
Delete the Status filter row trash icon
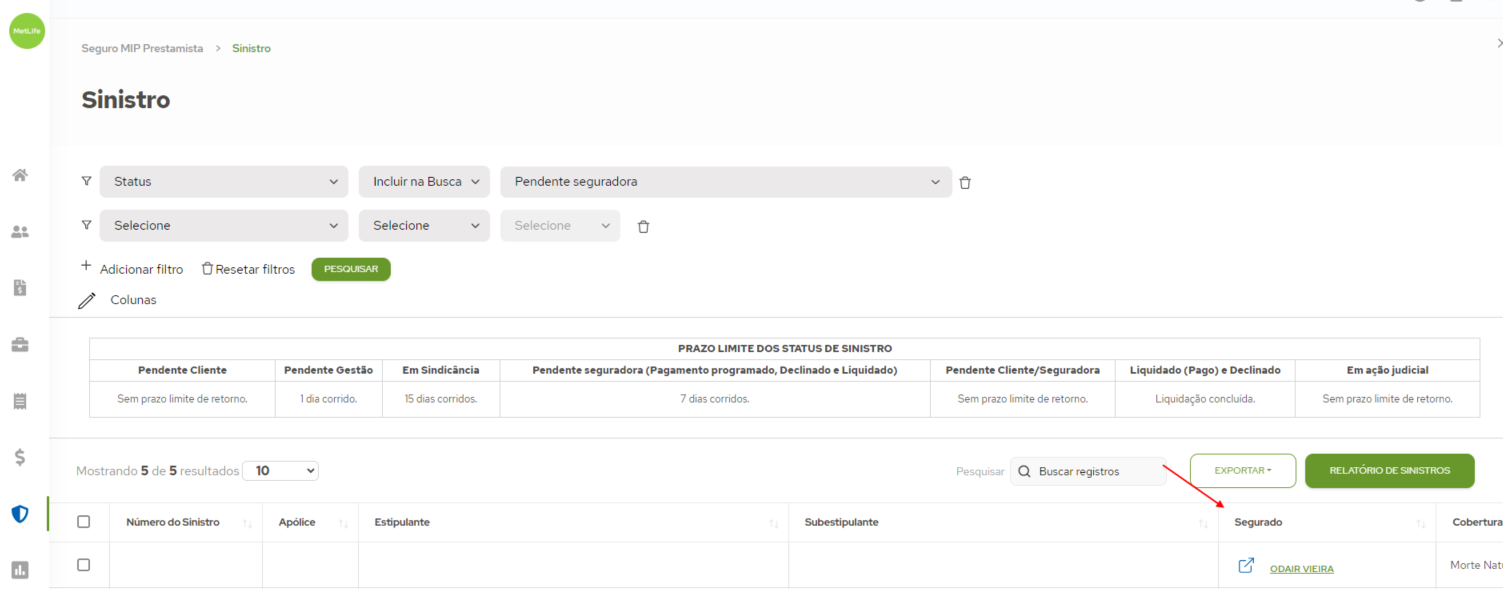[965, 182]
